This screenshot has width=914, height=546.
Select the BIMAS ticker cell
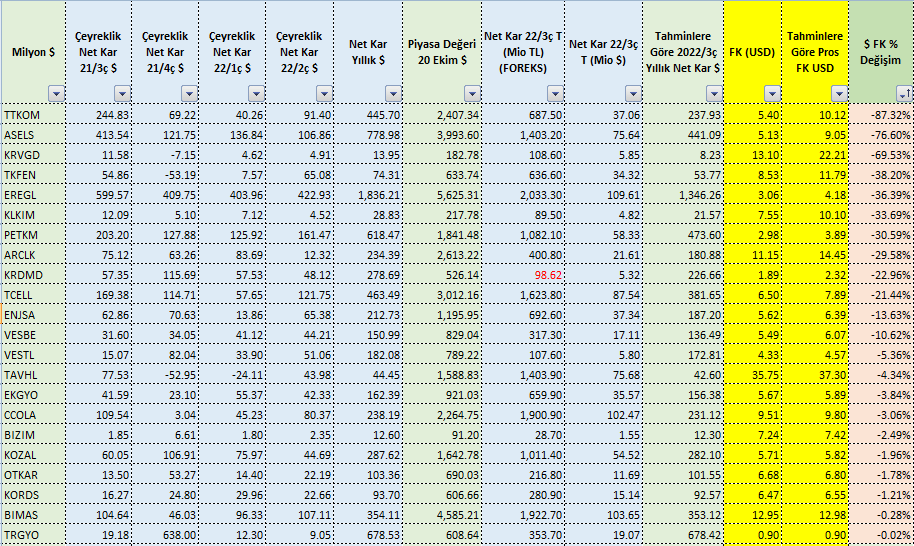(33, 515)
